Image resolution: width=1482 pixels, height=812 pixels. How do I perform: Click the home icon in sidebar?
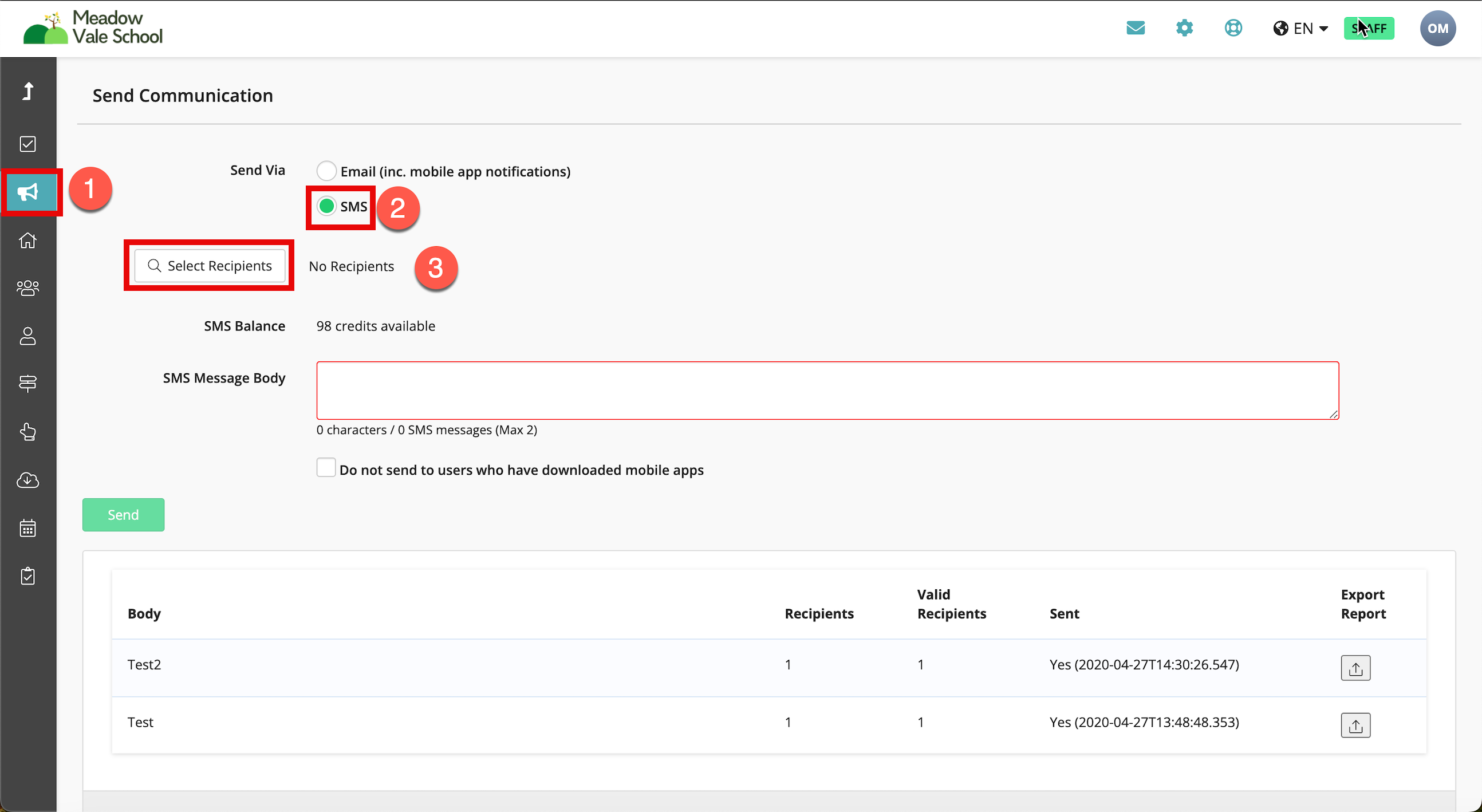click(27, 240)
